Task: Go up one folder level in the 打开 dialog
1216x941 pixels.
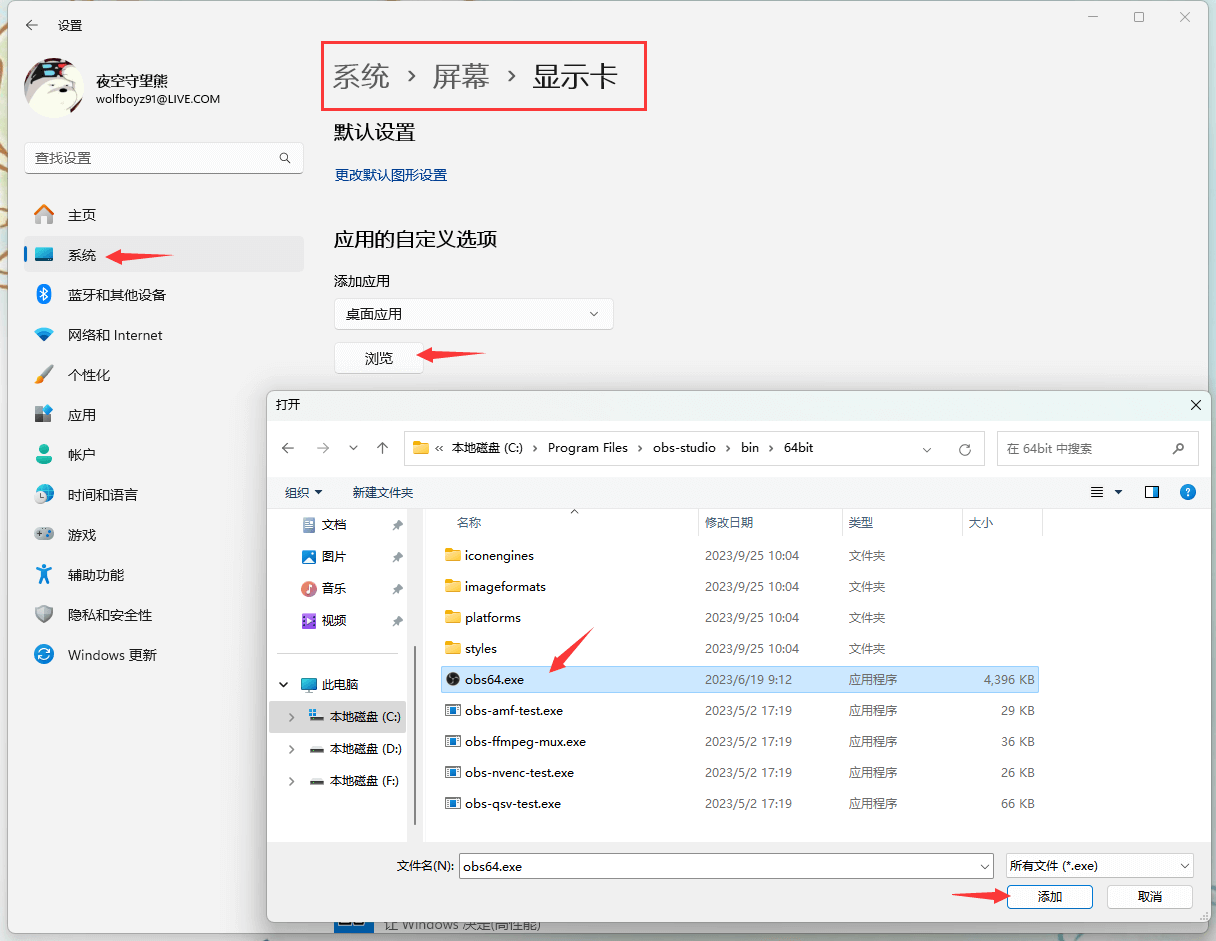Action: pyautogui.click(x=382, y=449)
